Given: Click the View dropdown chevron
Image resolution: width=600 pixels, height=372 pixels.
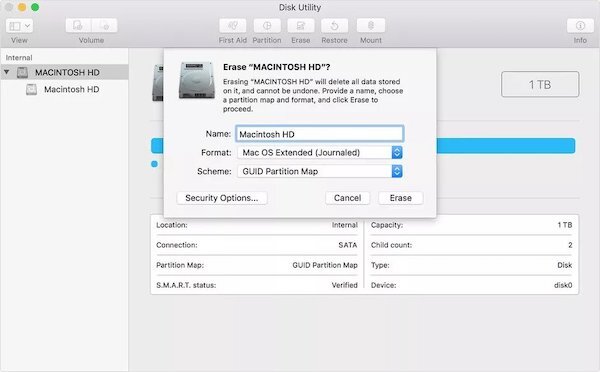Looking at the screenshot, I should coord(27,26).
